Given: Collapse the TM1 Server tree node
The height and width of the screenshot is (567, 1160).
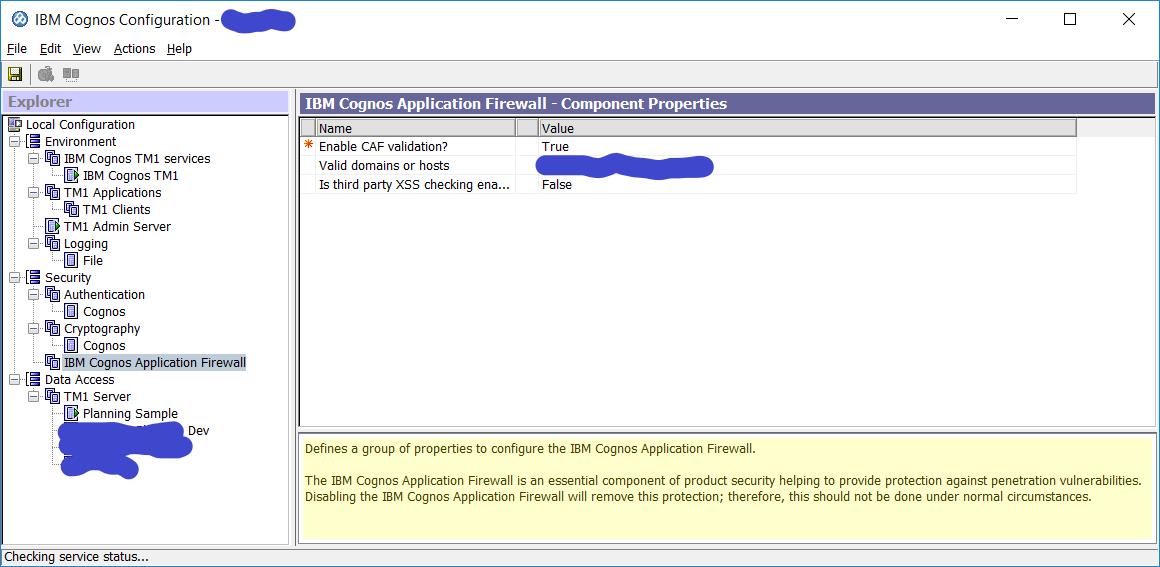Looking at the screenshot, I should point(33,397).
